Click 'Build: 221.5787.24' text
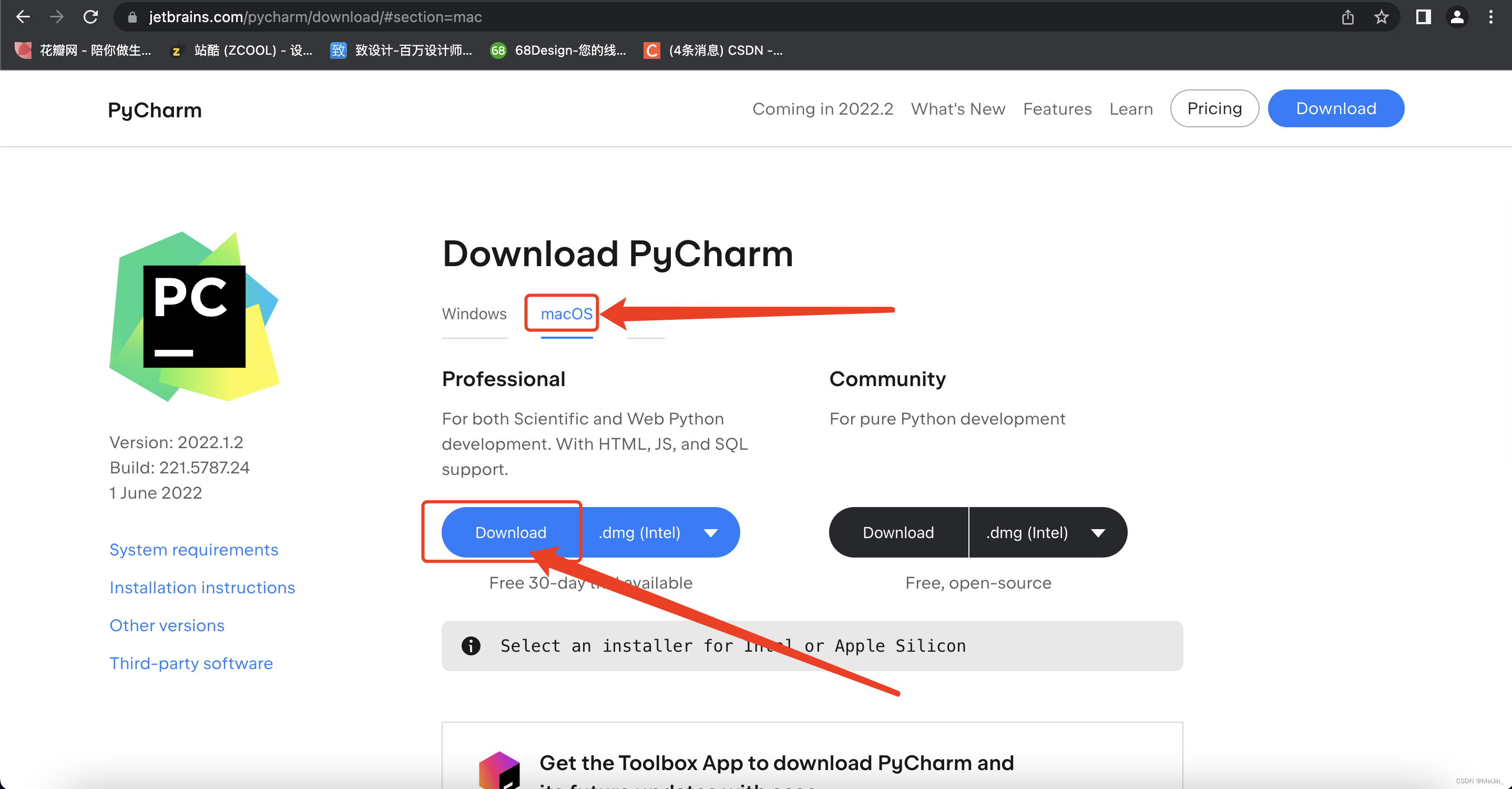Image resolution: width=1512 pixels, height=789 pixels. coord(180,467)
